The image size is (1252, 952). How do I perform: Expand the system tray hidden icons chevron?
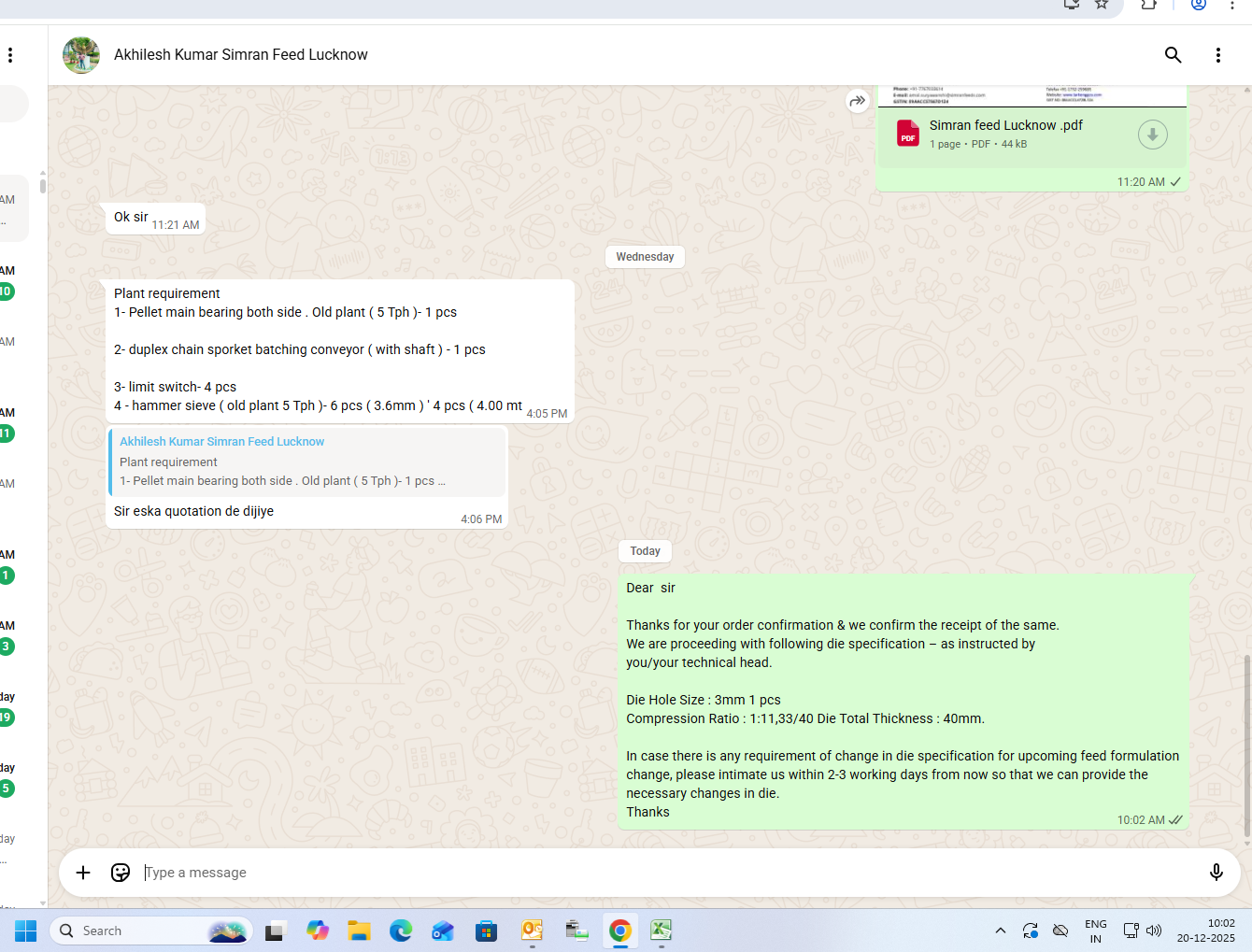(x=1000, y=931)
